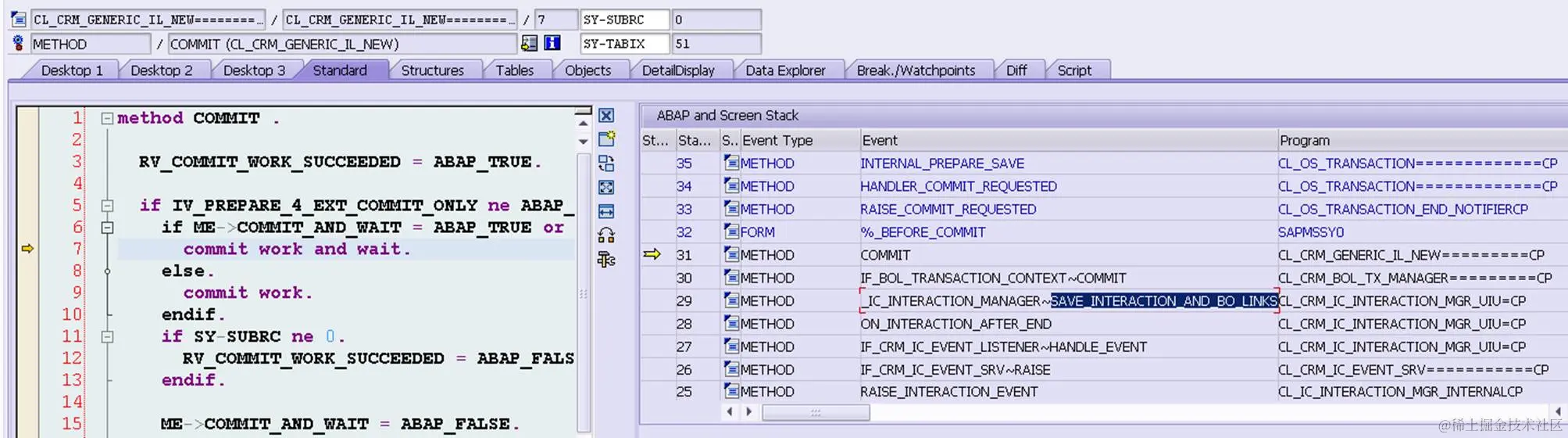Screen dimensions: 1568x438
Task: Collapse the ME->COMMIT_AND_WAIT if block
Action: coord(107,228)
